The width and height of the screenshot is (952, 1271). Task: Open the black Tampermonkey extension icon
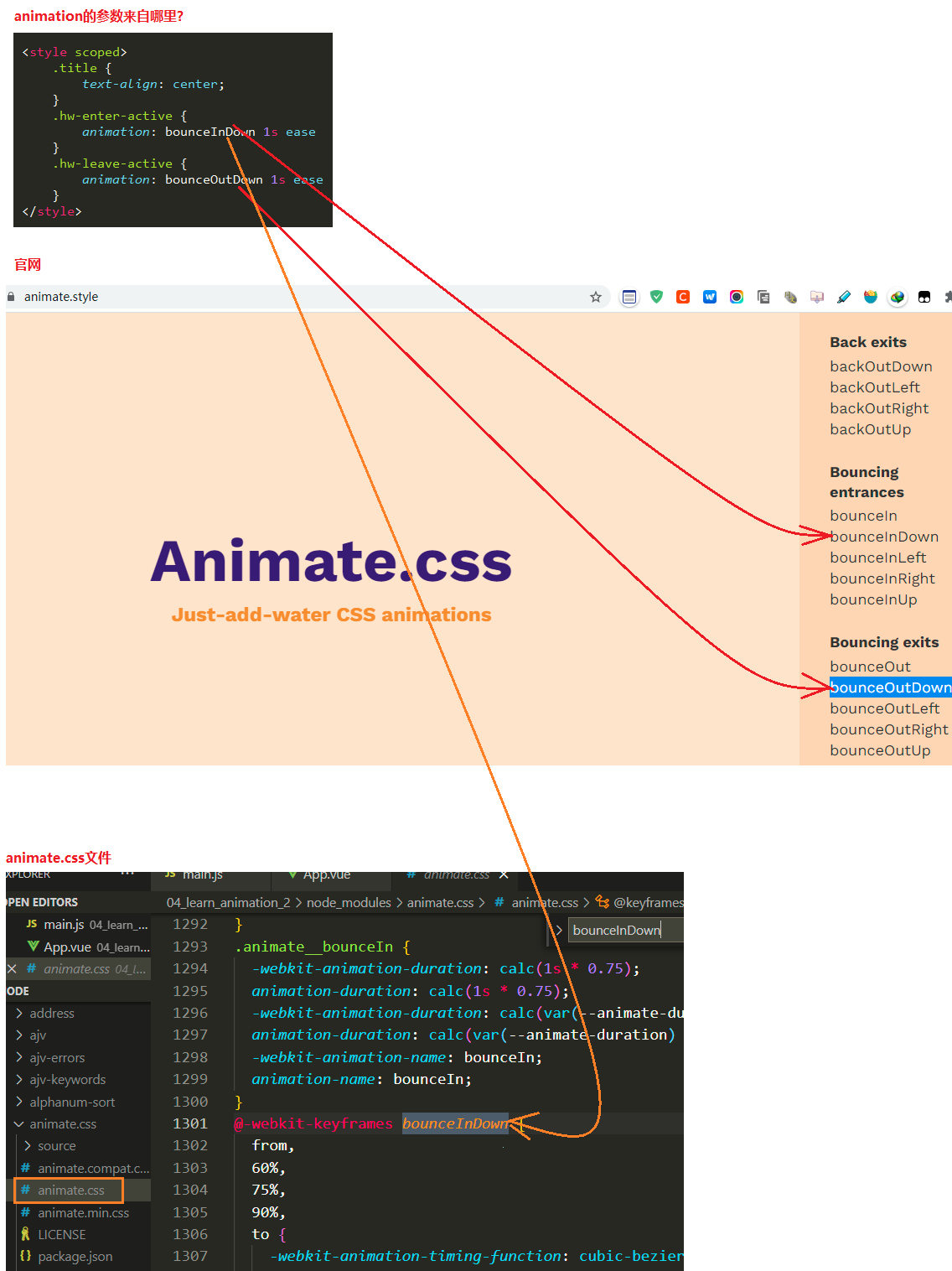[x=924, y=297]
